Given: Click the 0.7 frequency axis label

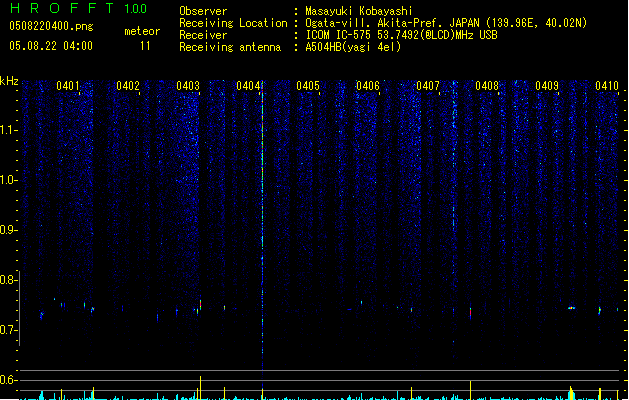Looking at the screenshot, I should click(8, 330).
